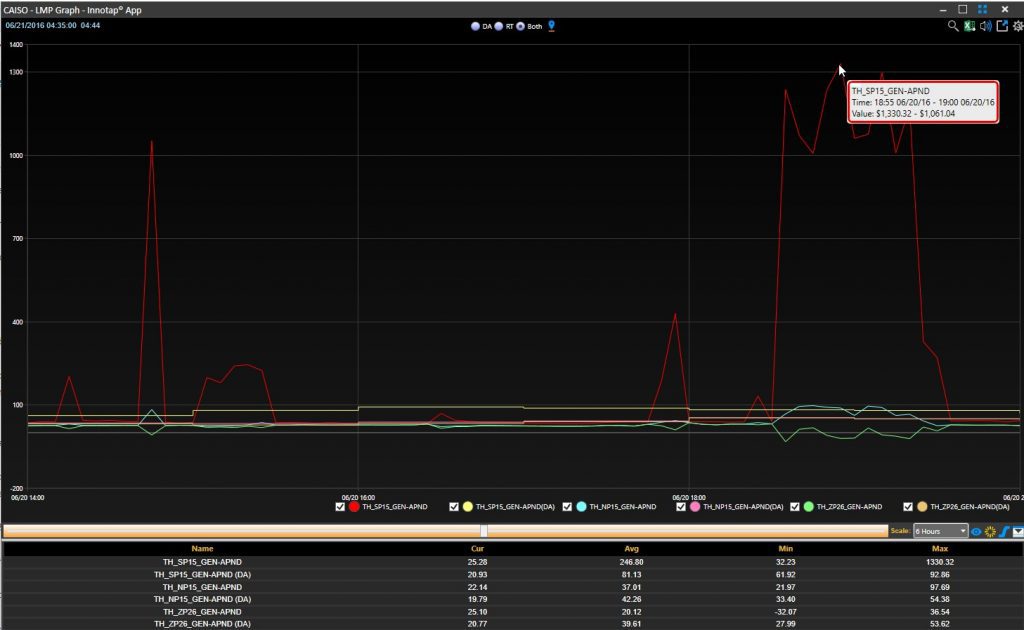Click the Max value 1330.32 cell

[940, 561]
